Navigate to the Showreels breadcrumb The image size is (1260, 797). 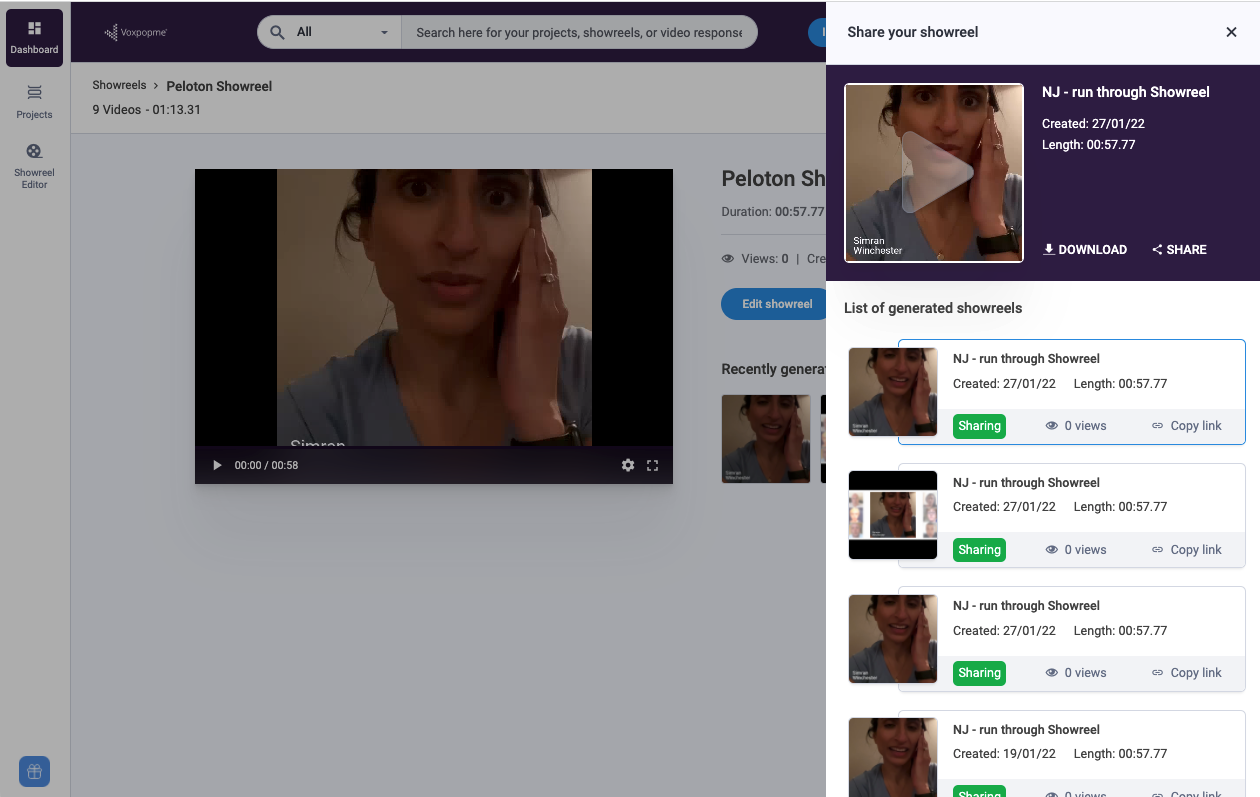120,86
